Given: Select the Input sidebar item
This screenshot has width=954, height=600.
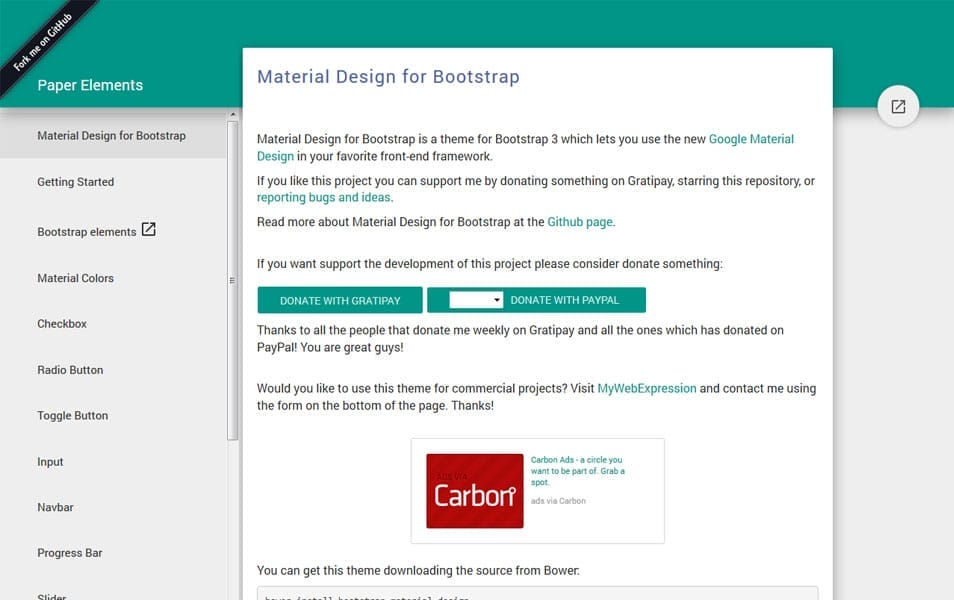Looking at the screenshot, I should coord(50,462).
